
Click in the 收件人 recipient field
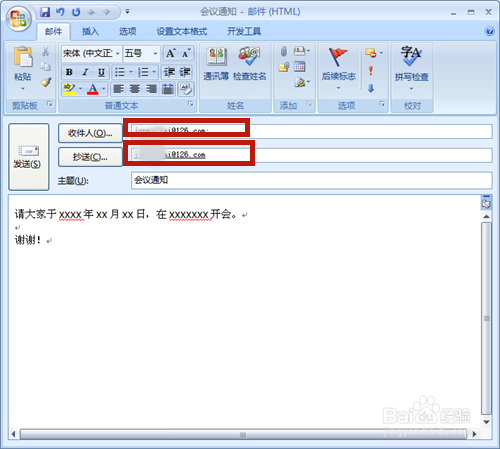click(311, 131)
